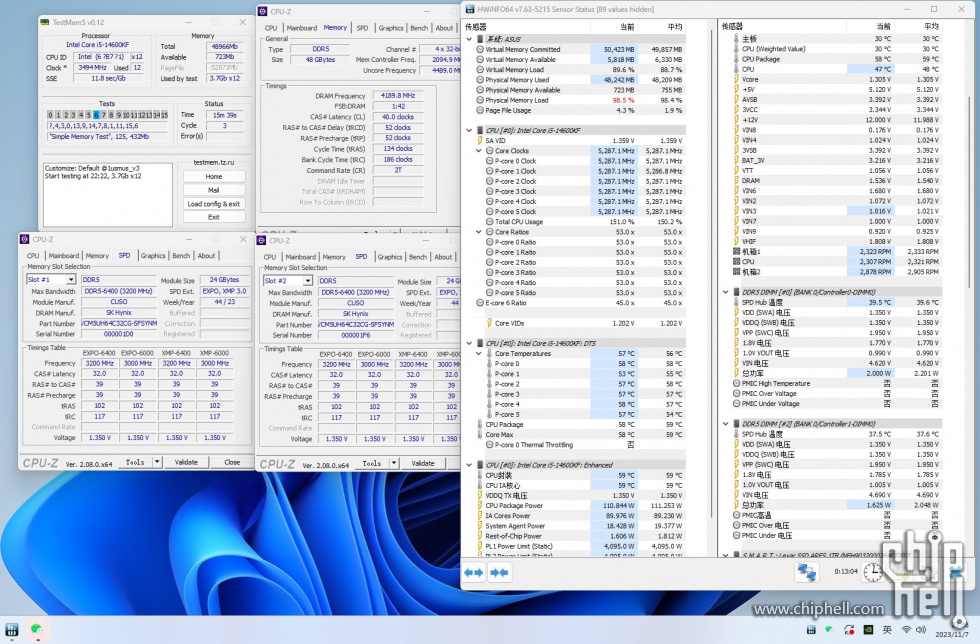
Task: Open the Wi-Fi network tray icon
Action: (x=906, y=630)
